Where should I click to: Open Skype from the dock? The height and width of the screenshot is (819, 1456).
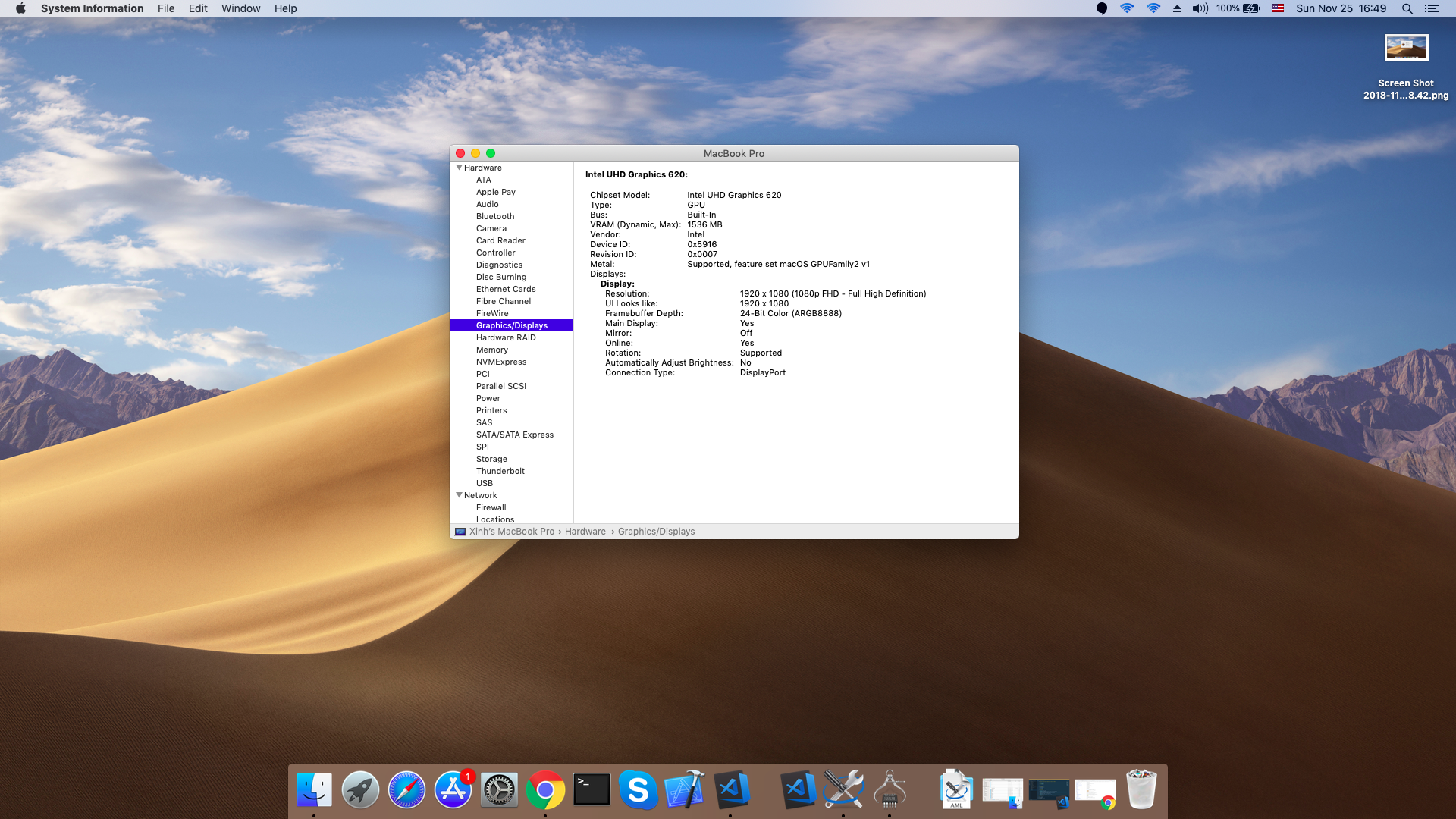[638, 790]
